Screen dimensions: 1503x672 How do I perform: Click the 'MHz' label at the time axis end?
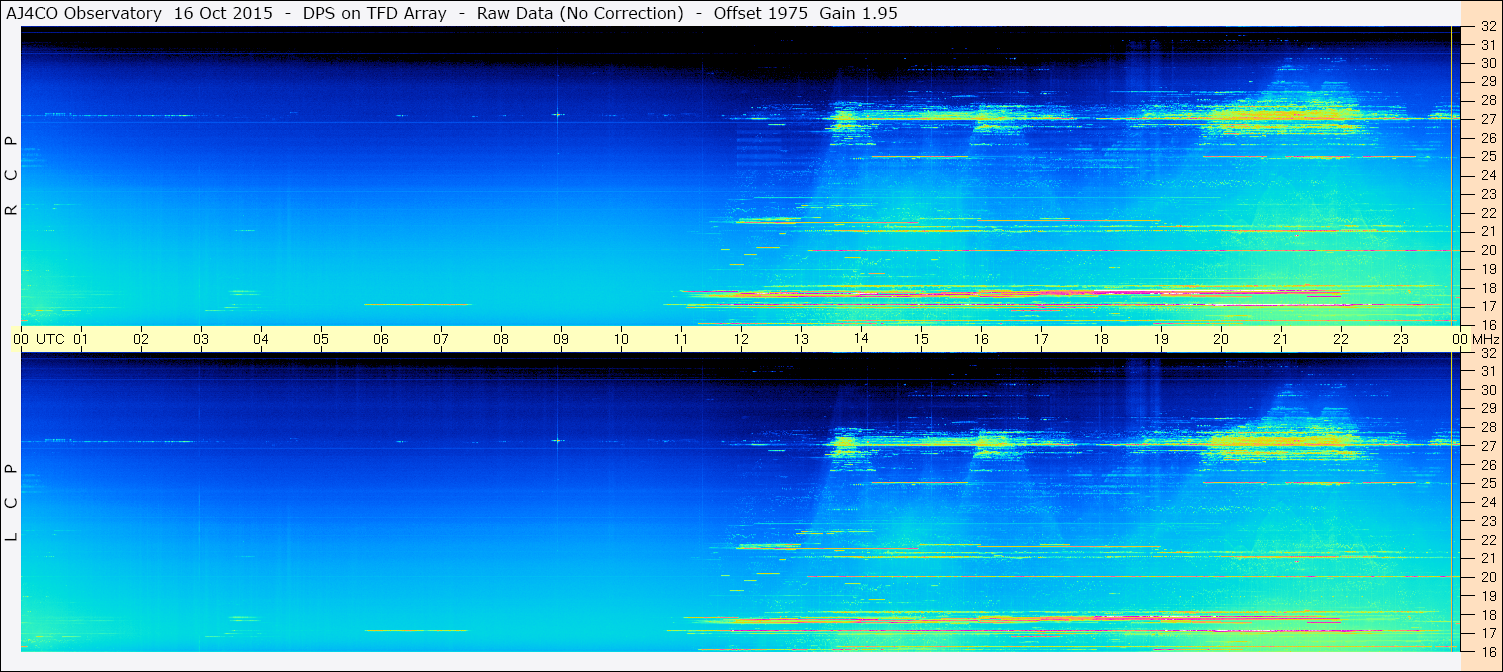pyautogui.click(x=1485, y=339)
